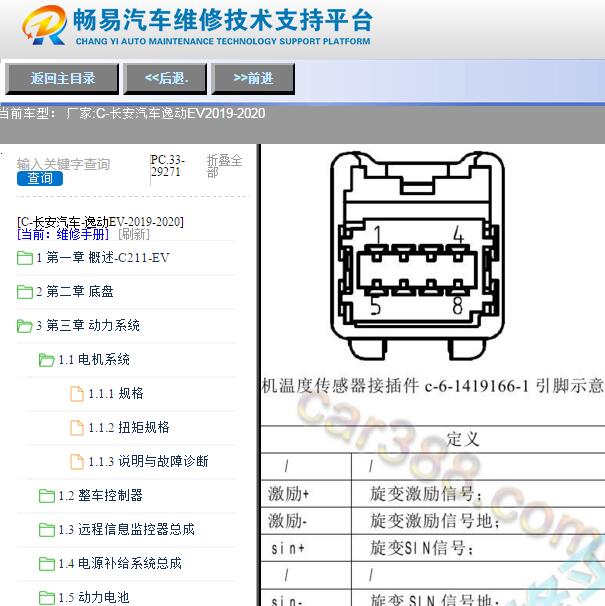Collapse all via 折叠全部 link

coord(224,166)
